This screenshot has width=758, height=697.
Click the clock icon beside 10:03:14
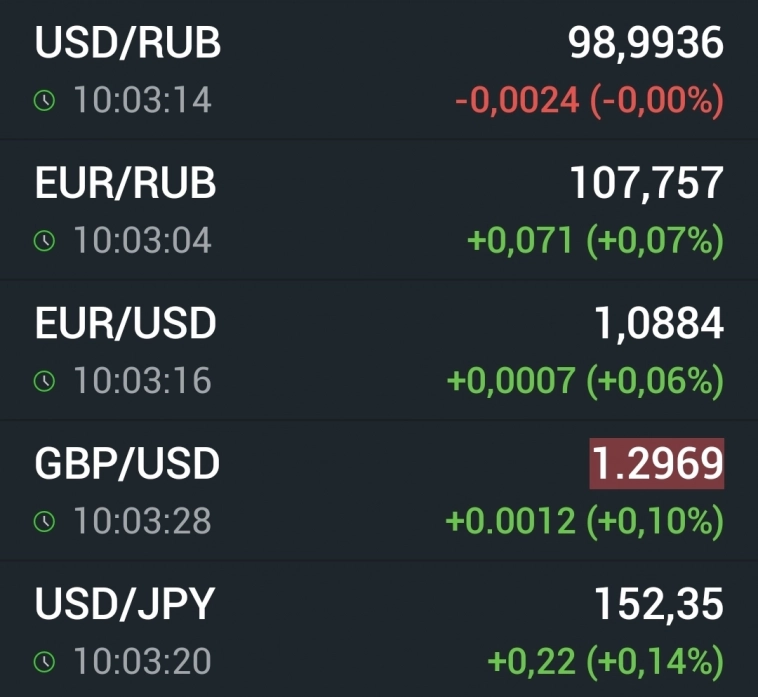pyautogui.click(x=44, y=101)
